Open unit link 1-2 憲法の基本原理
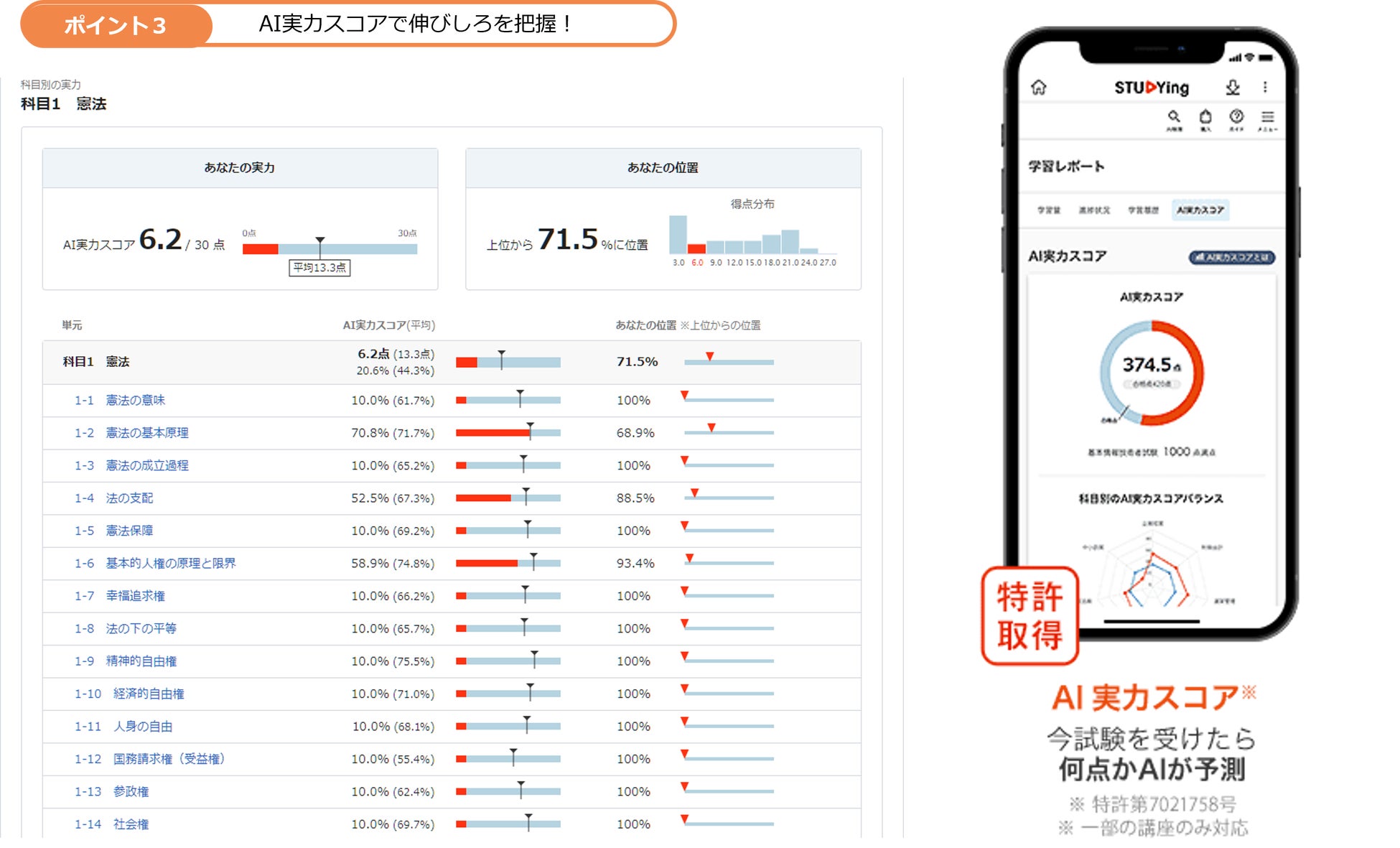This screenshot has height=848, width=1400. (146, 433)
